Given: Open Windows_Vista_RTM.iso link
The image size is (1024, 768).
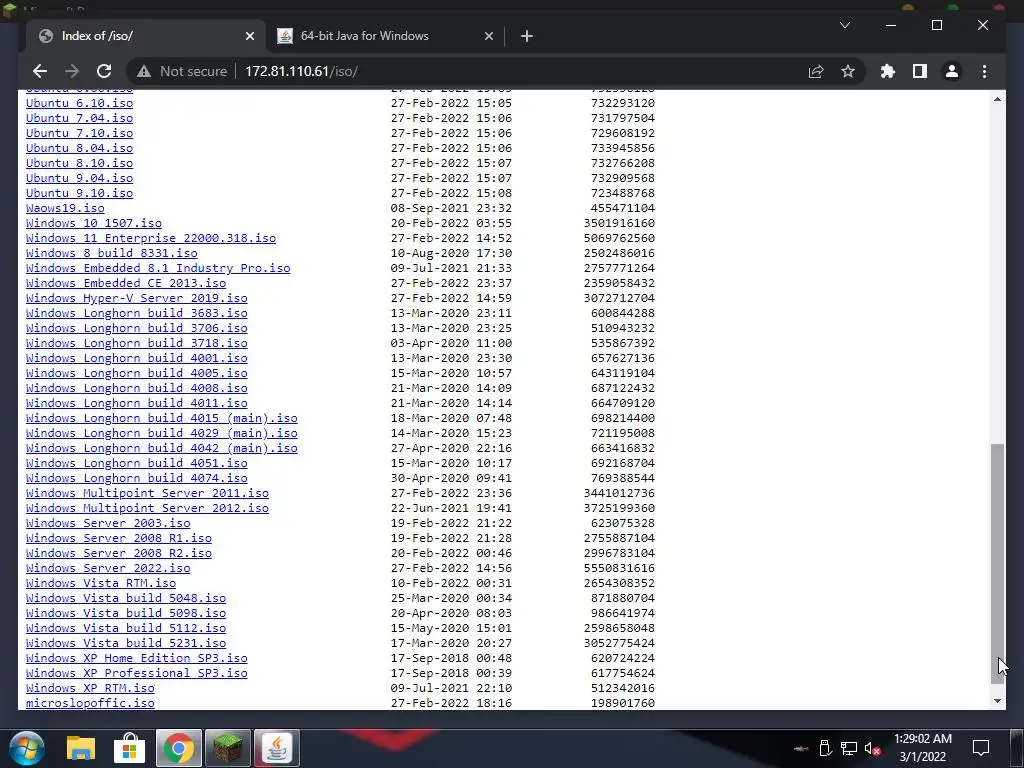Looking at the screenshot, I should [x=101, y=584].
